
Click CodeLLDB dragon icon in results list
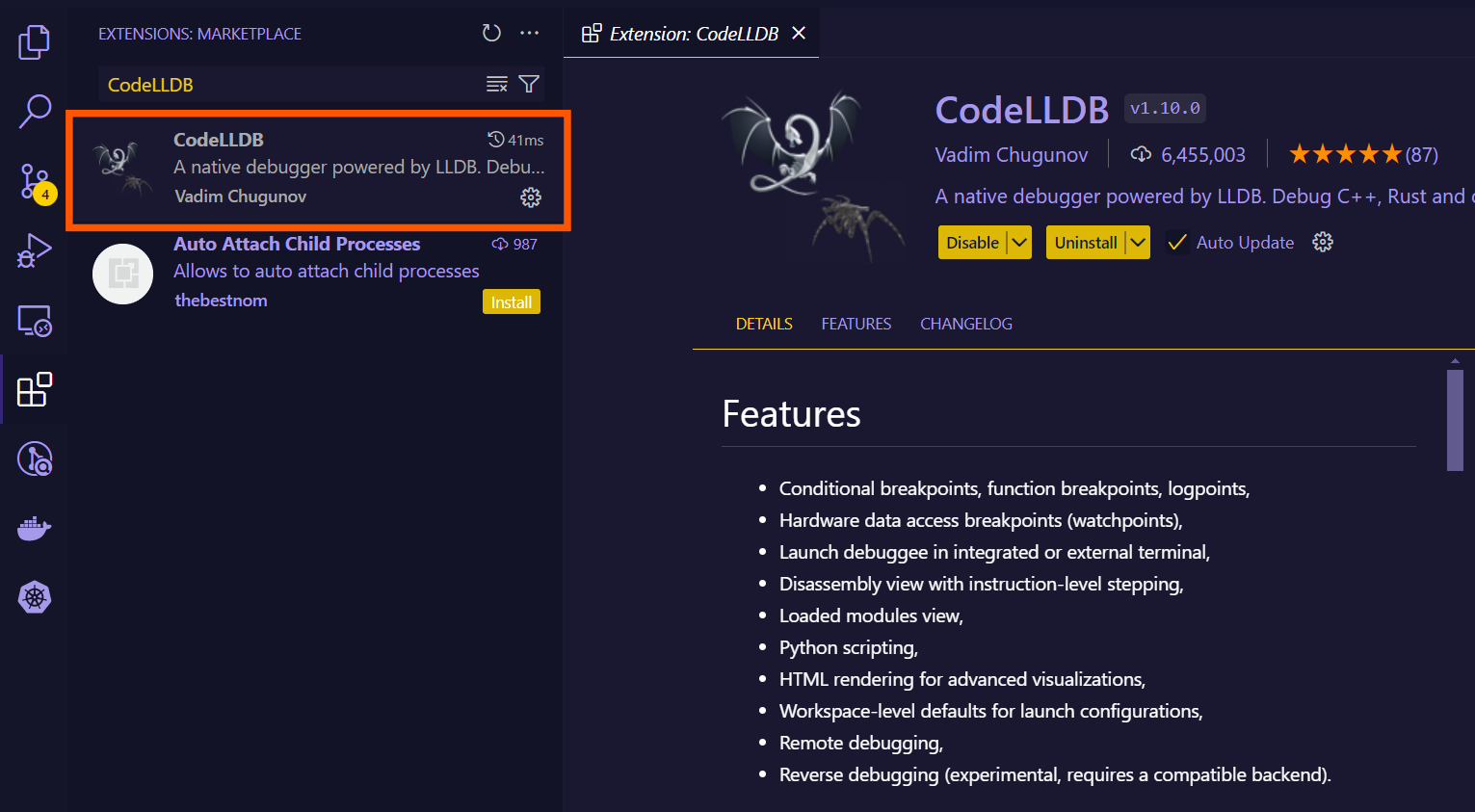(x=122, y=169)
